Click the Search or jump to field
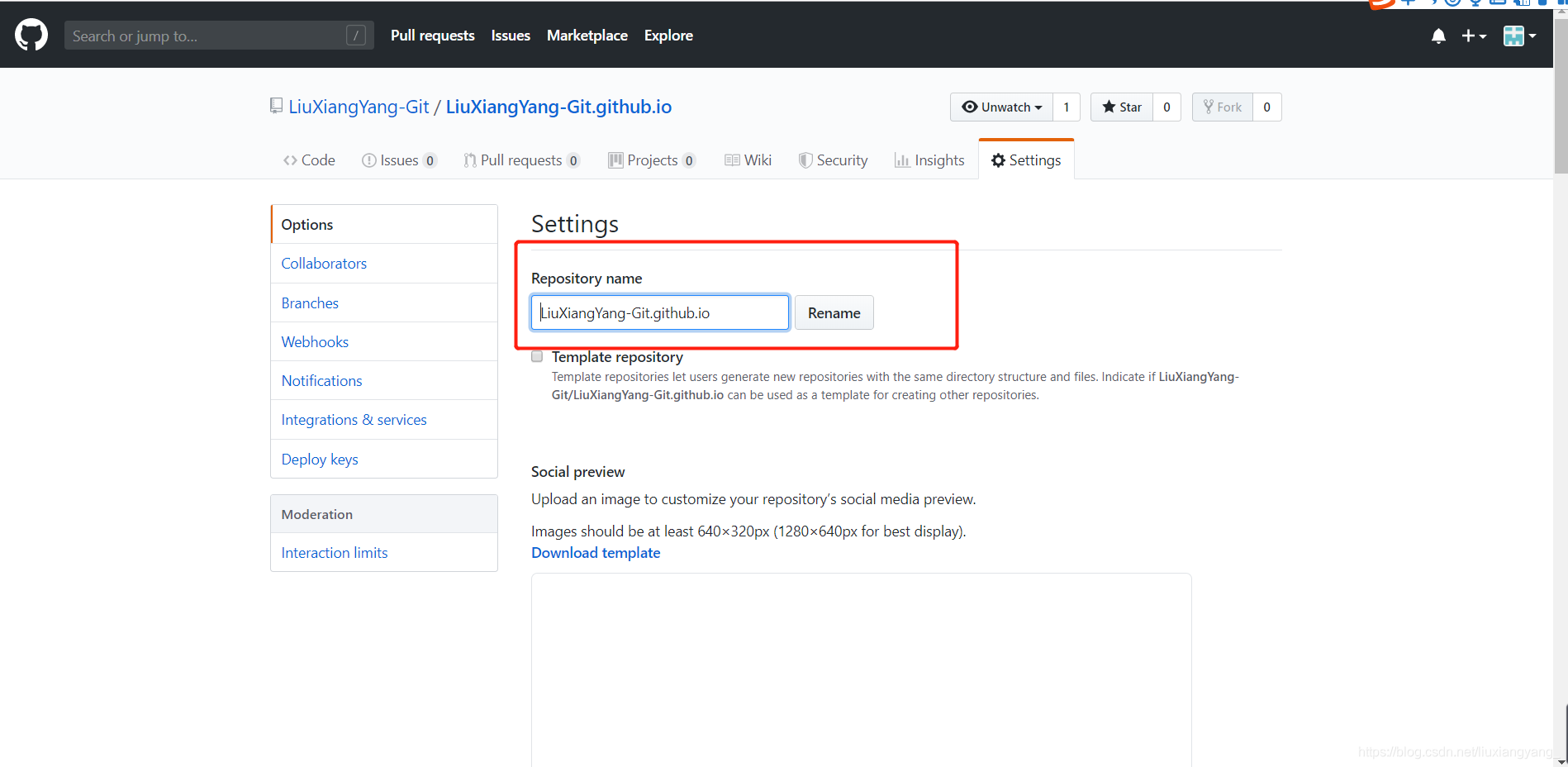Image resolution: width=1568 pixels, height=767 pixels. point(219,36)
